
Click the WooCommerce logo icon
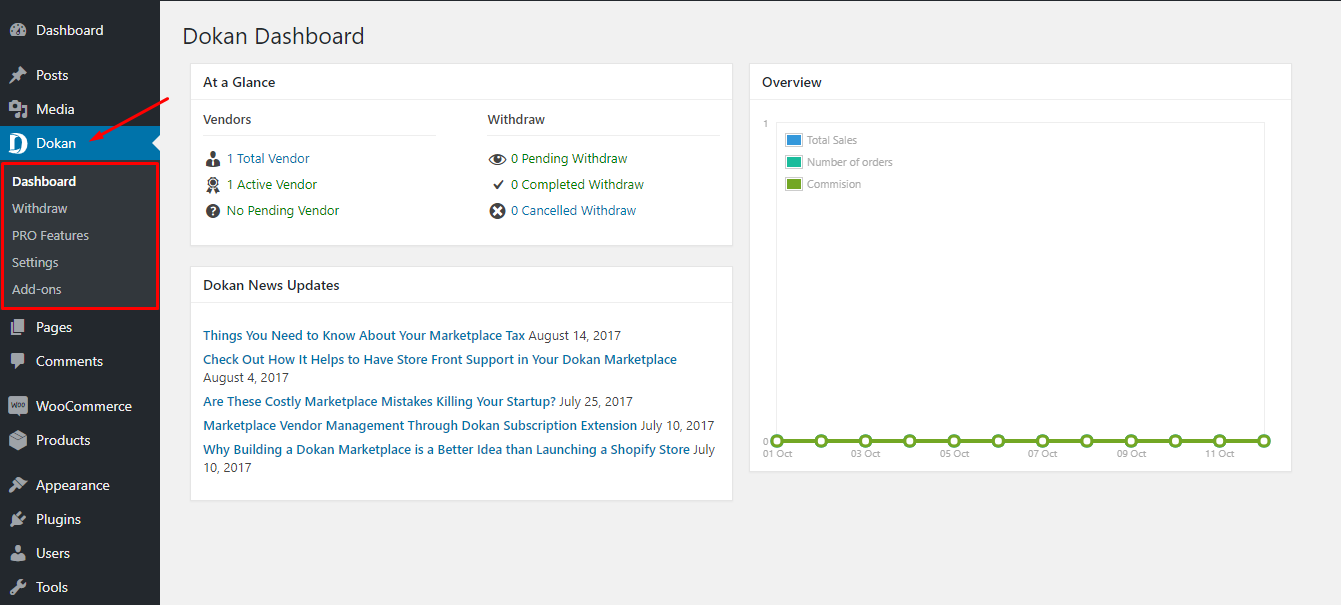click(x=18, y=406)
